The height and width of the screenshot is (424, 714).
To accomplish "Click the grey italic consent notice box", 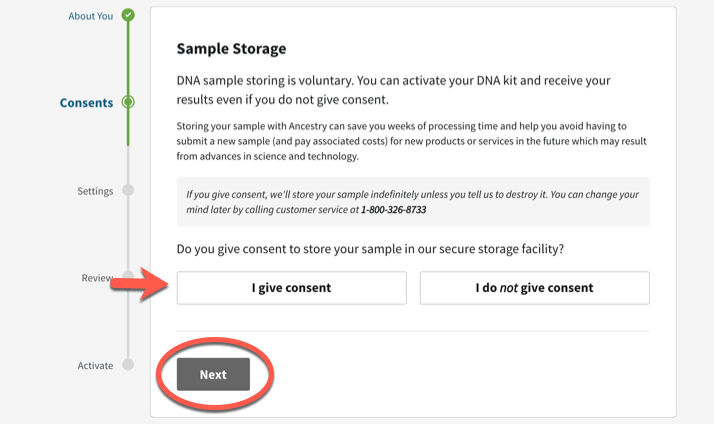I will pyautogui.click(x=413, y=202).
